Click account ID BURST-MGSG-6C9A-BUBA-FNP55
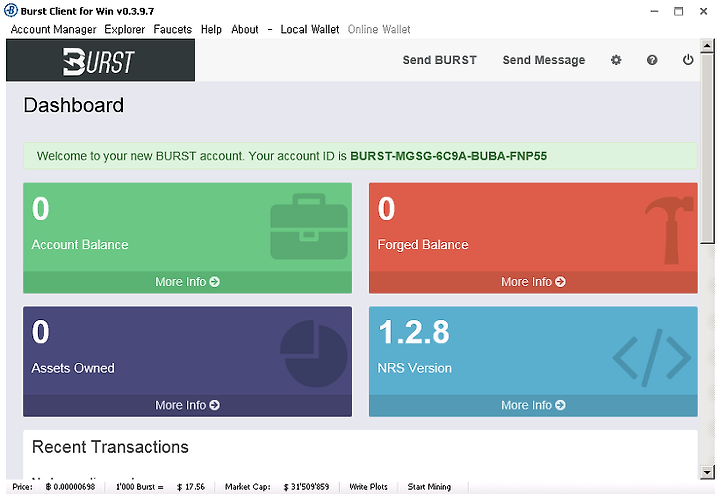720x500 pixels. tap(449, 156)
